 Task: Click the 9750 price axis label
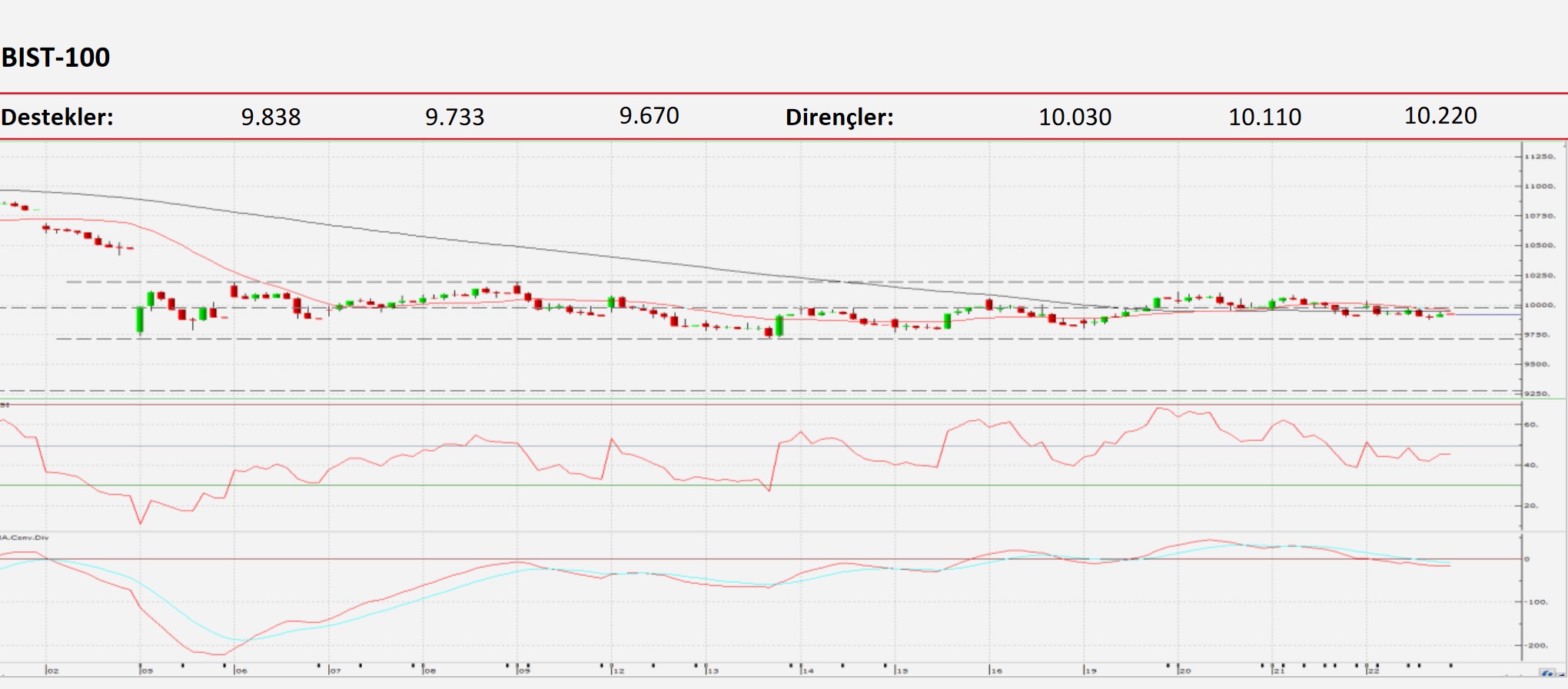tap(1539, 336)
